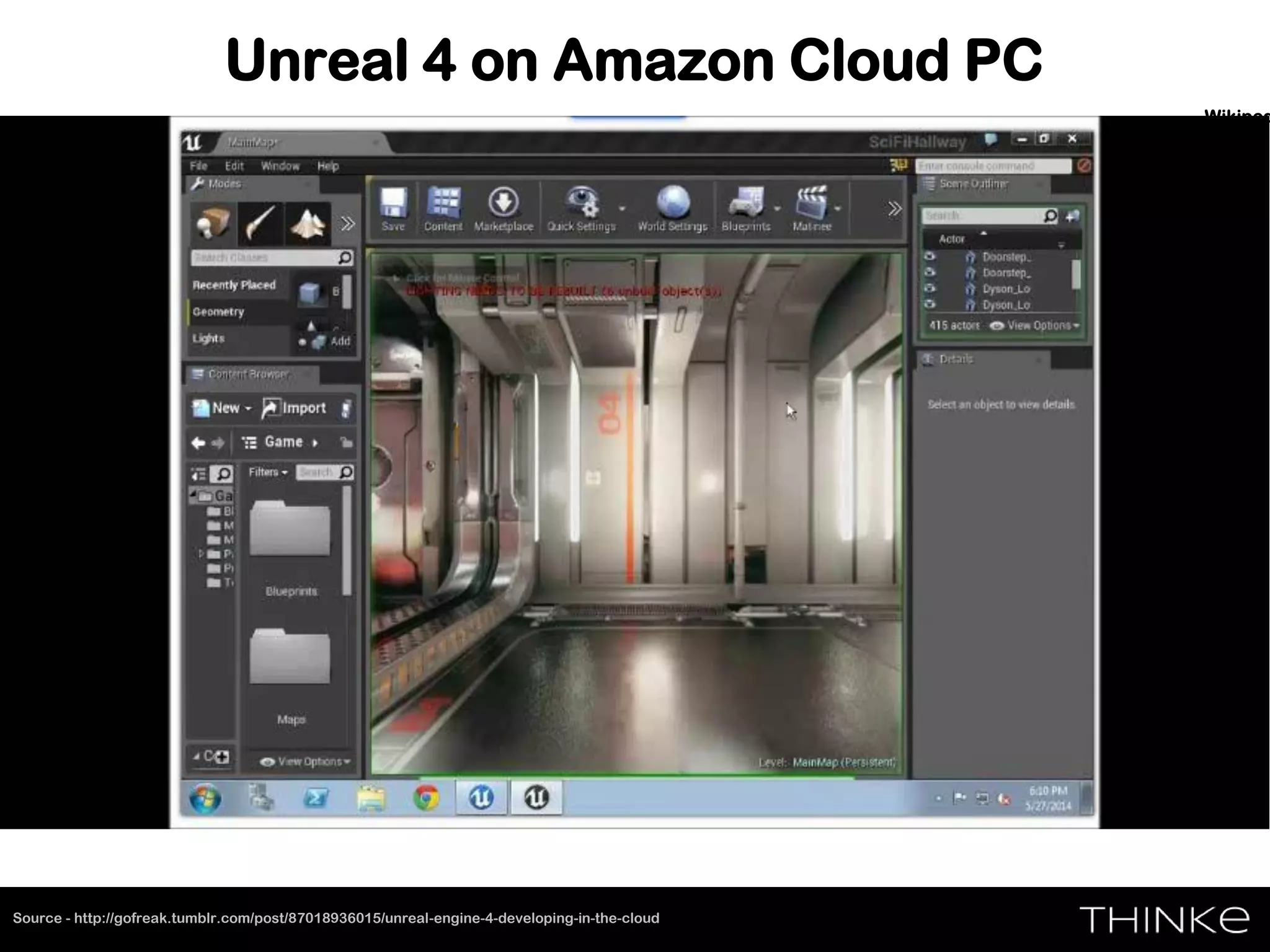This screenshot has width=1270, height=952.
Task: Go forward with Content Browser right arrow
Action: pos(218,443)
